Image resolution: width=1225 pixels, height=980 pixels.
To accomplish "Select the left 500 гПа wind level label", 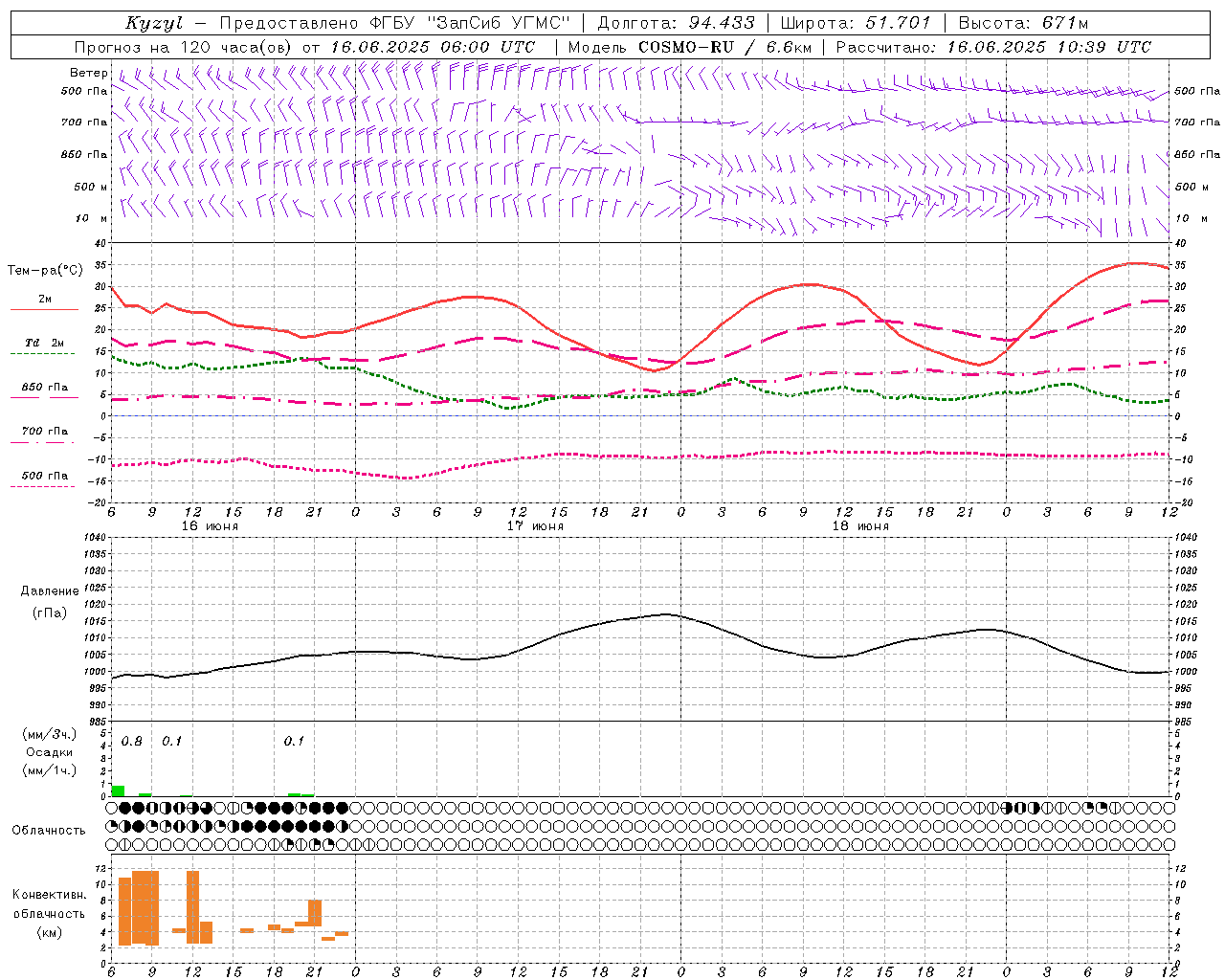I will [x=84, y=91].
